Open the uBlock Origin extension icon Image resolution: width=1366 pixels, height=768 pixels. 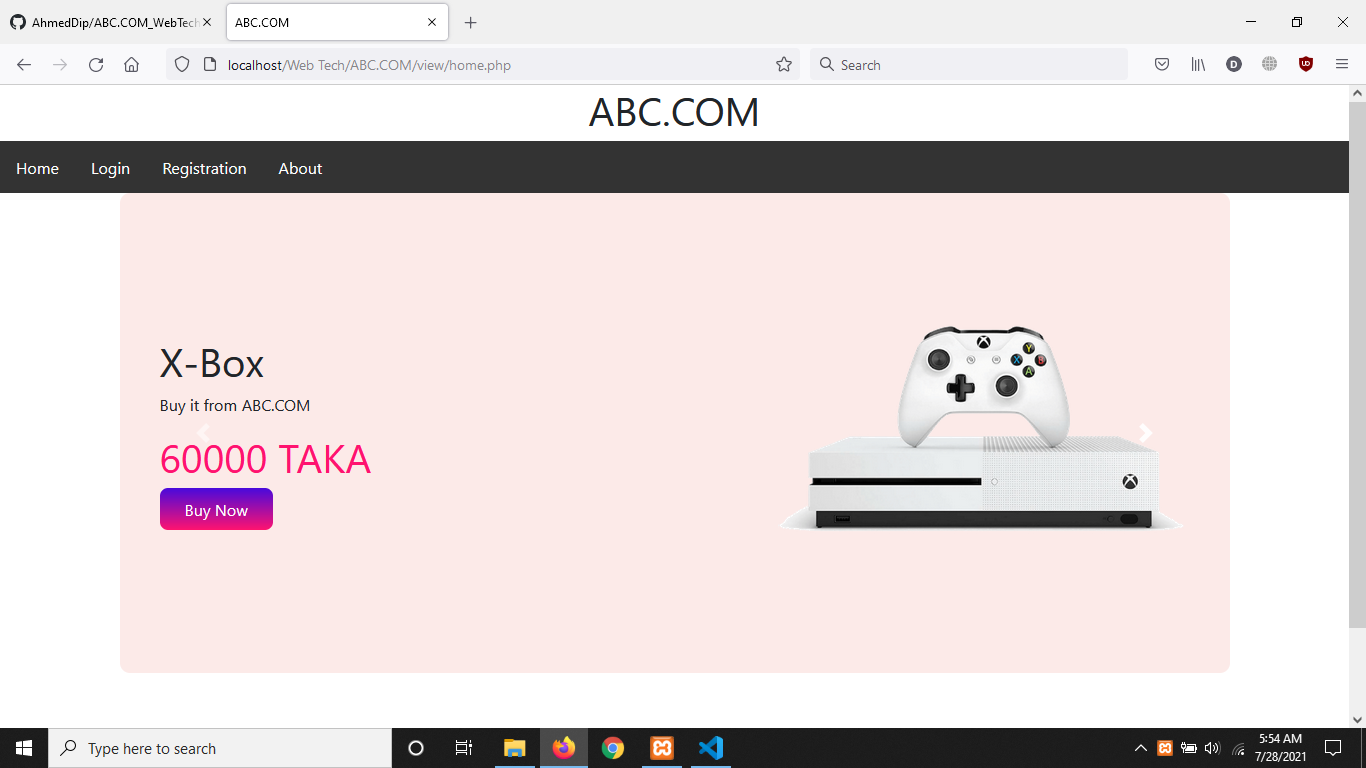coord(1306,64)
